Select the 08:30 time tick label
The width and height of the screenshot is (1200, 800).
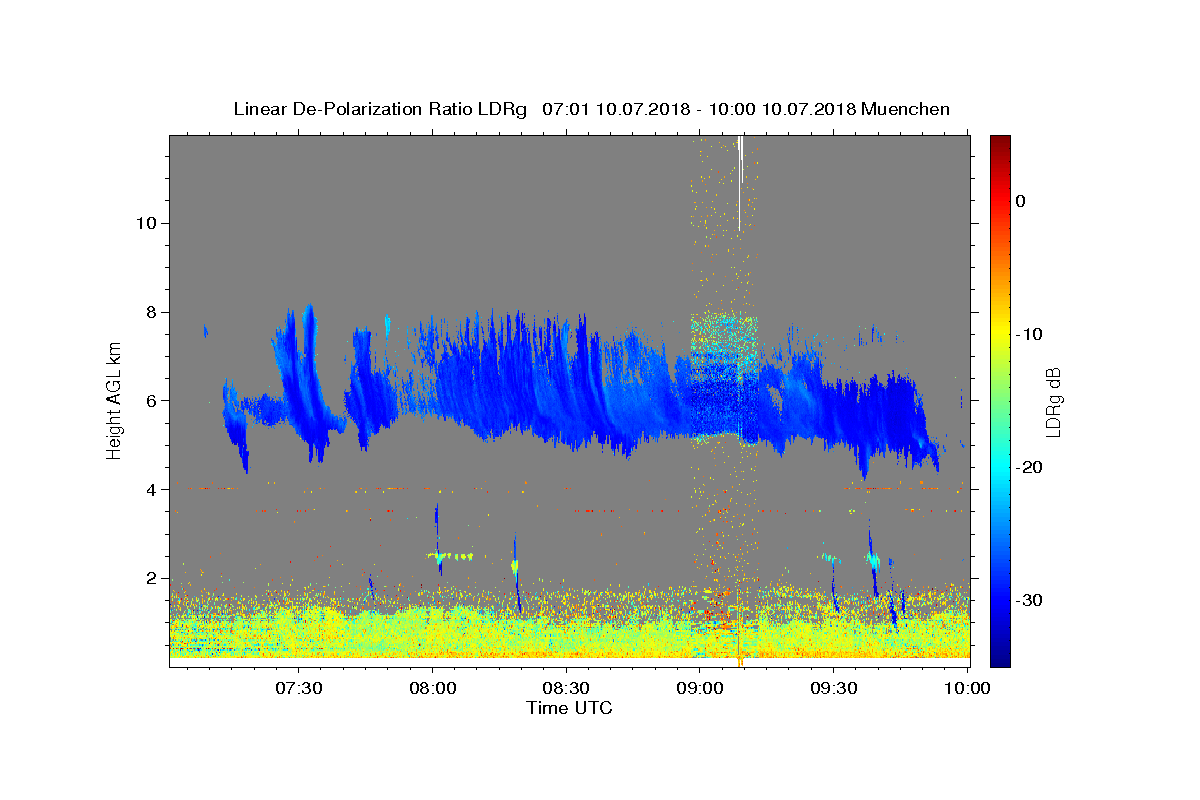point(567,688)
